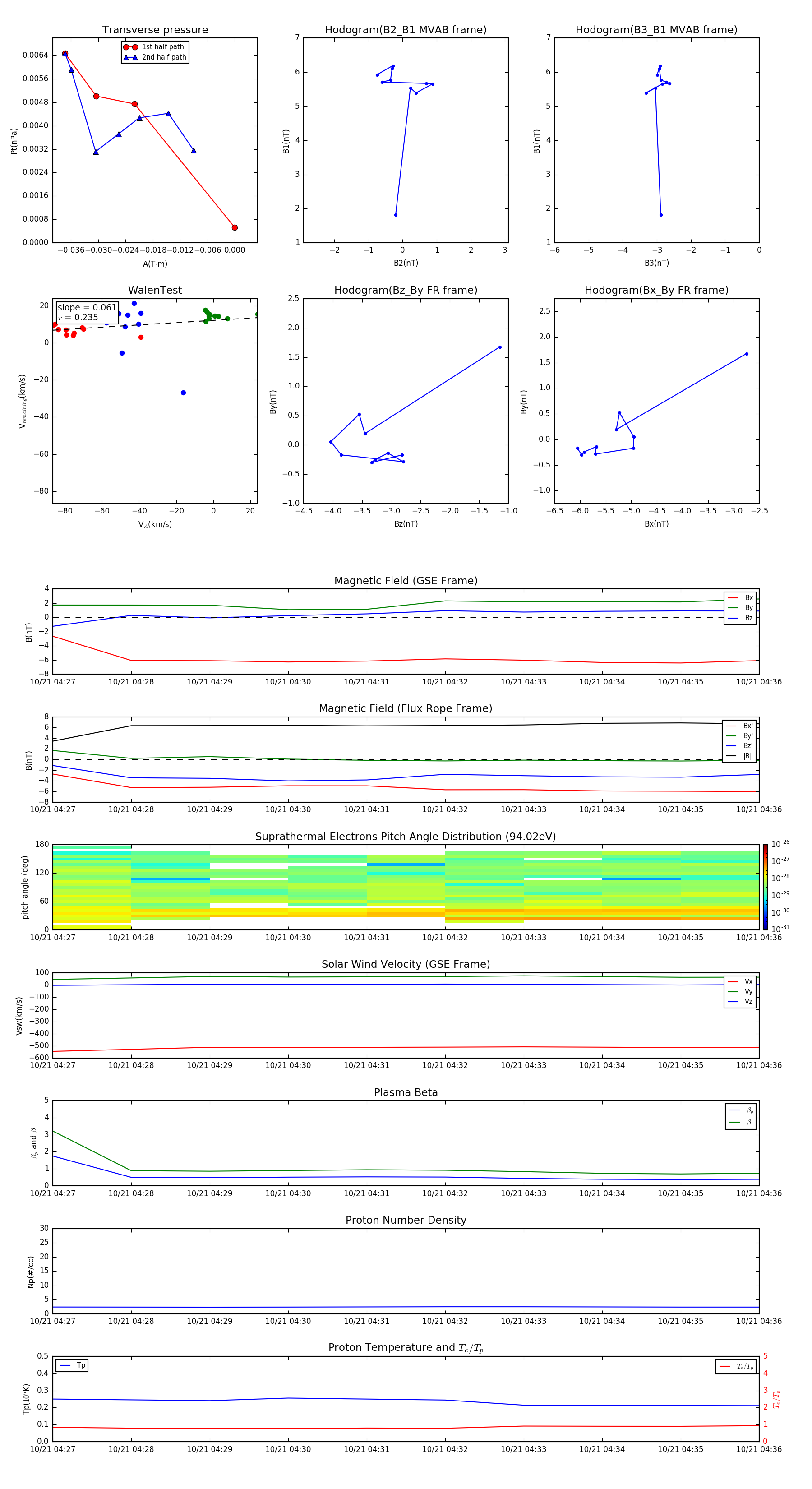Click the 'Vx' legend entry in velocity plot
This screenshot has width=812, height=1489.
tap(740, 981)
